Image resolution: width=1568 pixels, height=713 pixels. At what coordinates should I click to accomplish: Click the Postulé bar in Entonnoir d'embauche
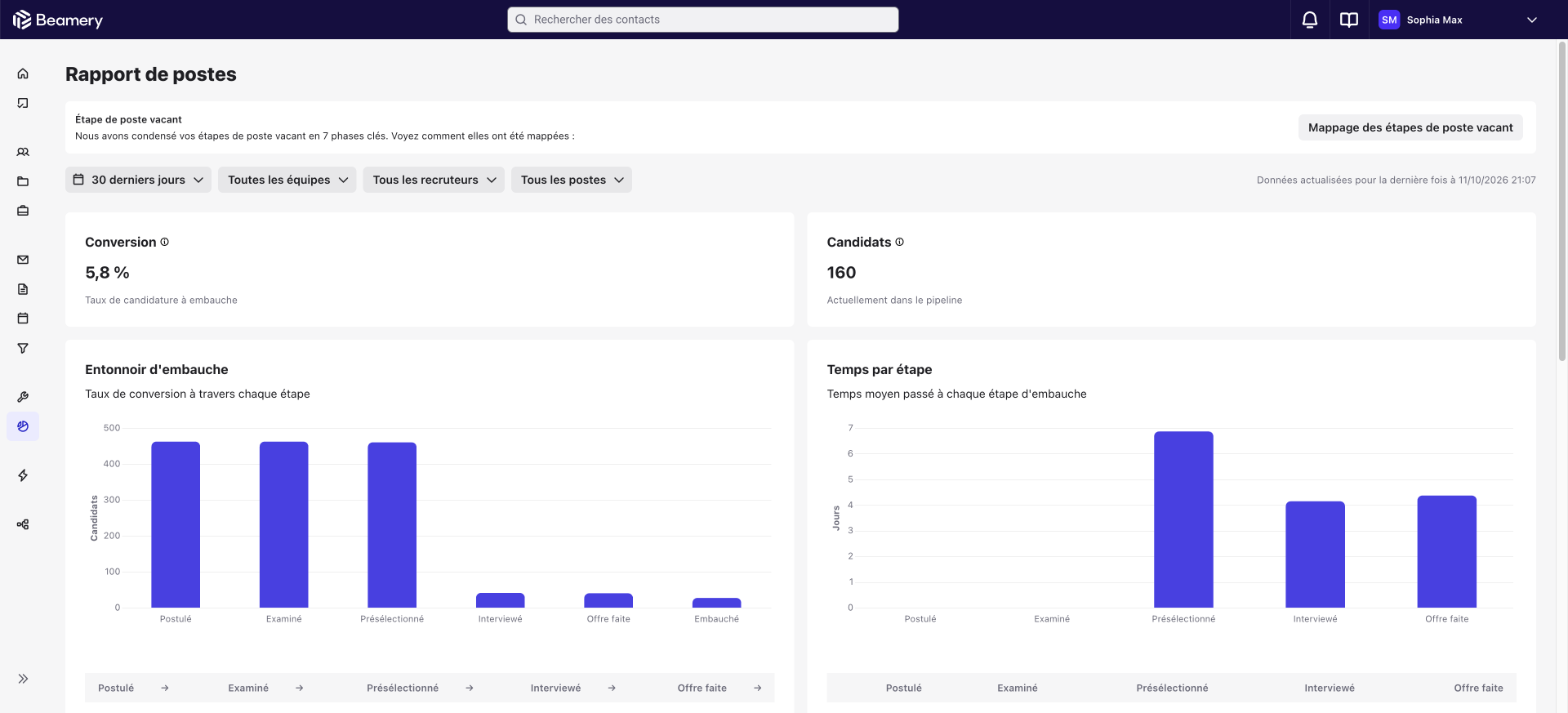coord(176,525)
